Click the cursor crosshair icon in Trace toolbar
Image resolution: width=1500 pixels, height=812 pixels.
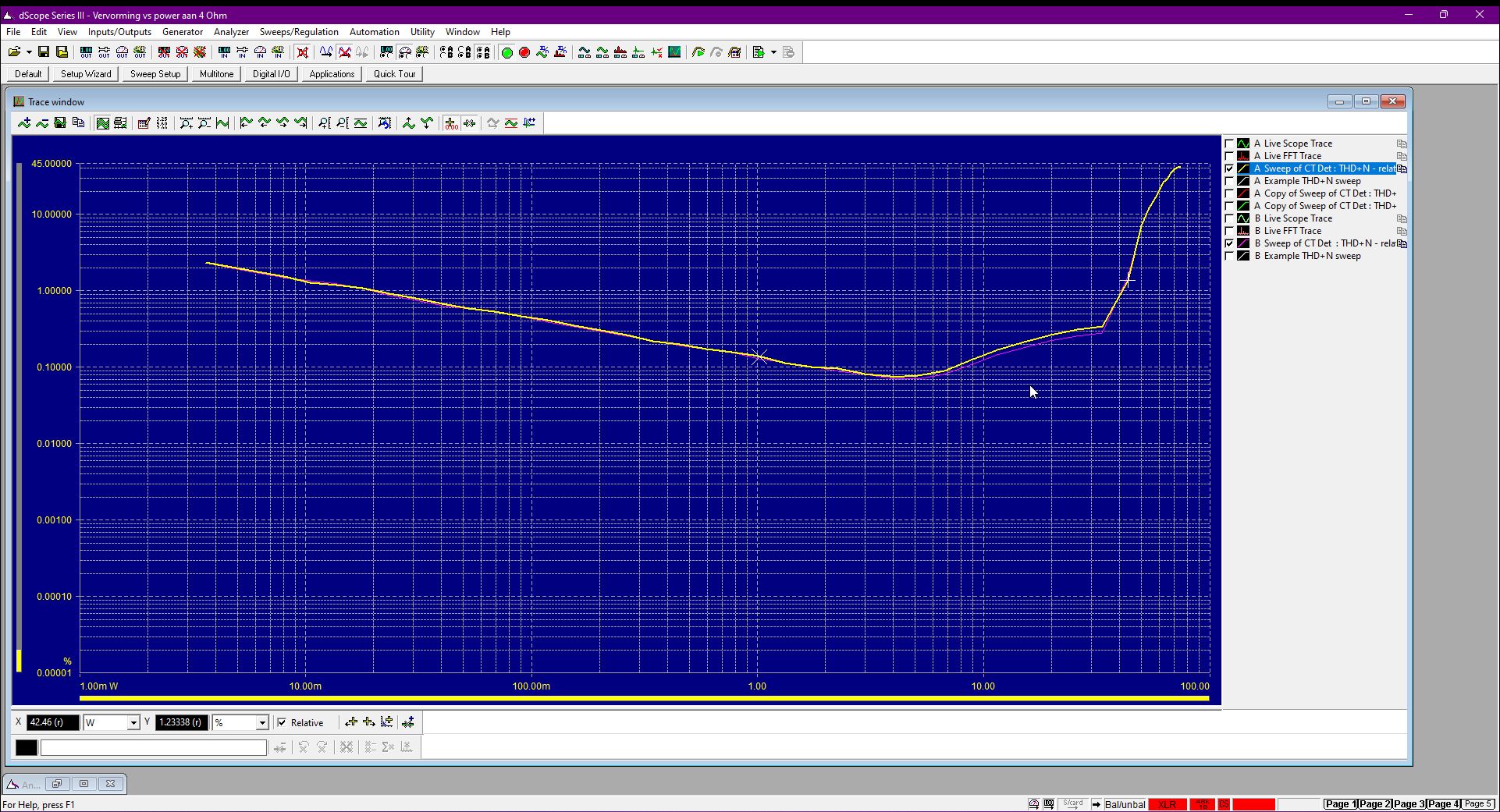tap(451, 122)
